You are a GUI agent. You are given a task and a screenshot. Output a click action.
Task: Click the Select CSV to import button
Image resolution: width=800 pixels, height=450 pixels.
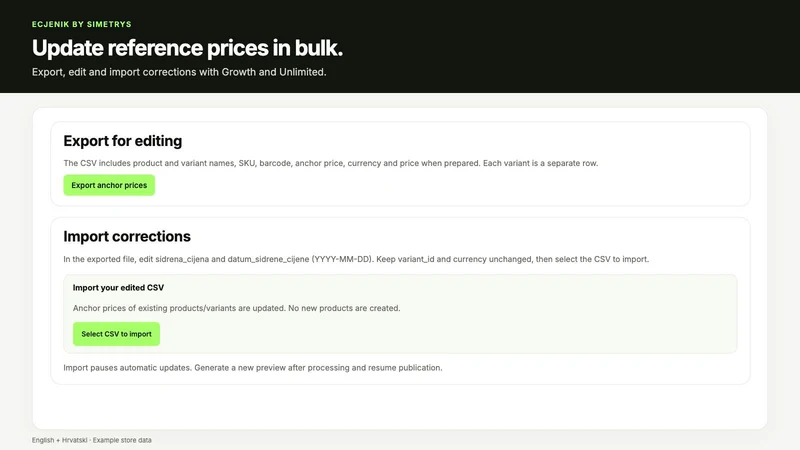tap(116, 334)
